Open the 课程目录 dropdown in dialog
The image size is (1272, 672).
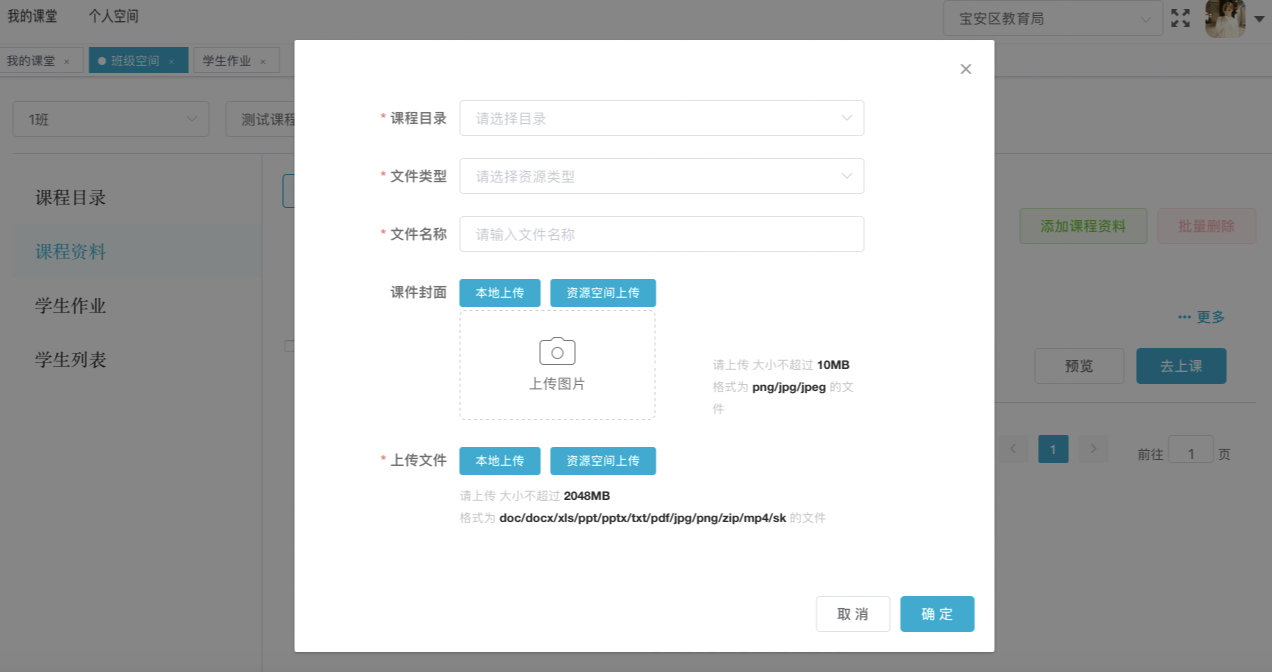[x=661, y=118]
